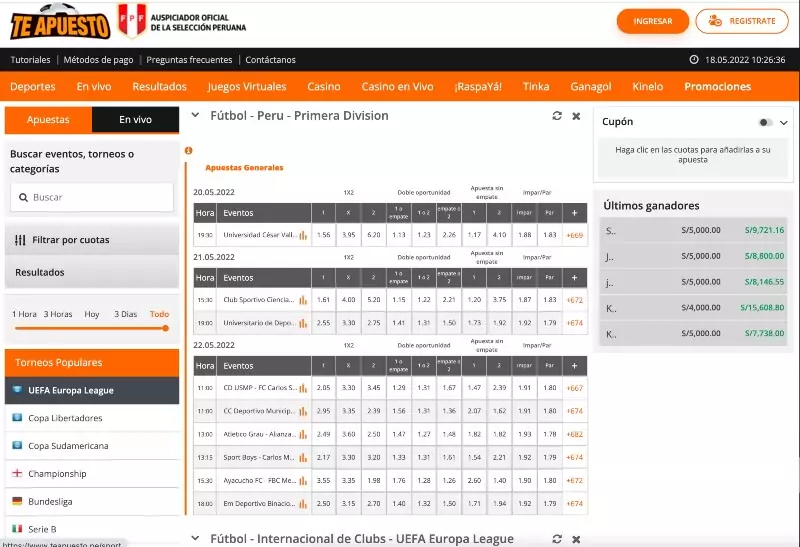The width and height of the screenshot is (800, 547).
Task: Click the INGRESAR button
Action: [653, 21]
